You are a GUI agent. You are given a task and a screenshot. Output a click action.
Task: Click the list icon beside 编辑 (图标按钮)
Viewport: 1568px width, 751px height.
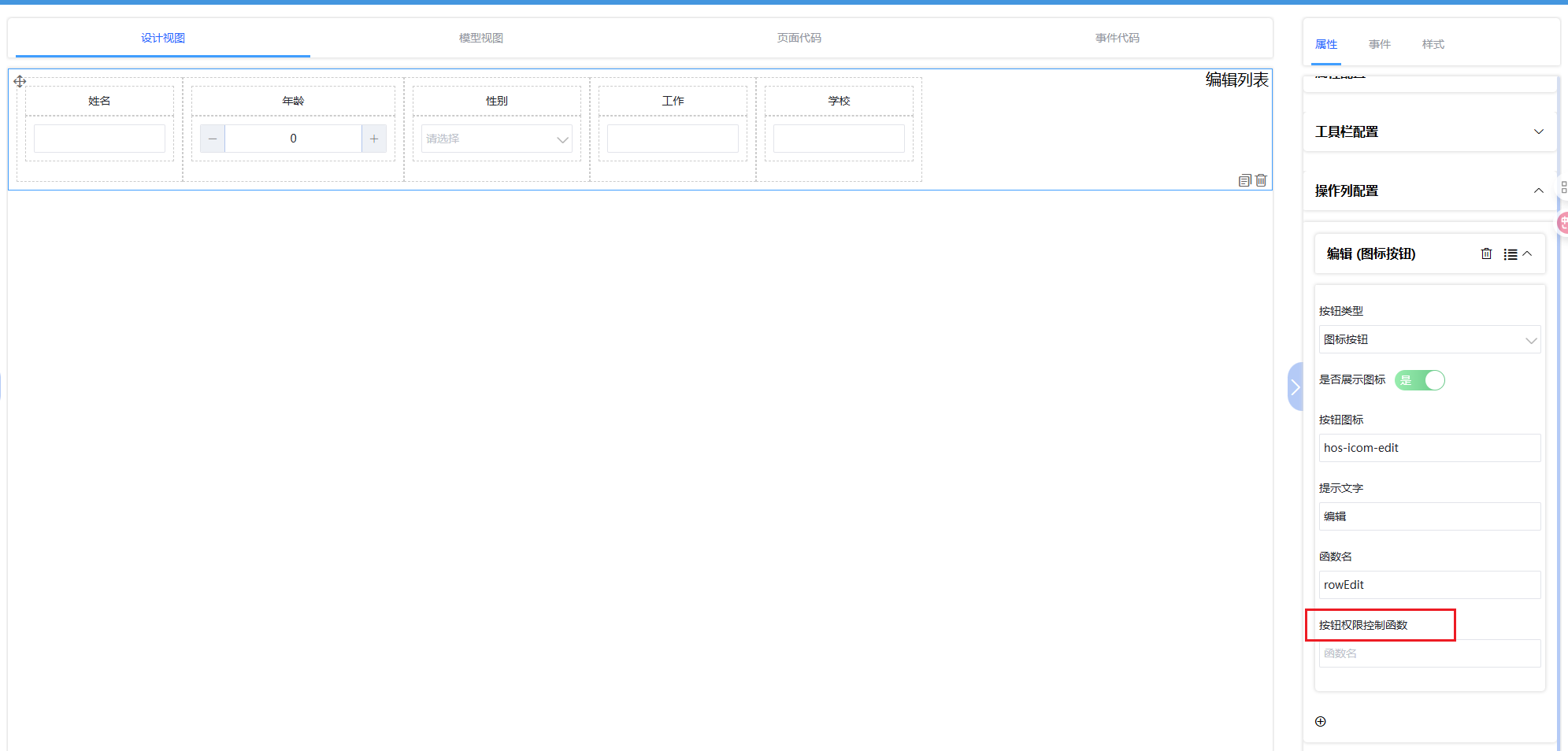coord(1510,254)
